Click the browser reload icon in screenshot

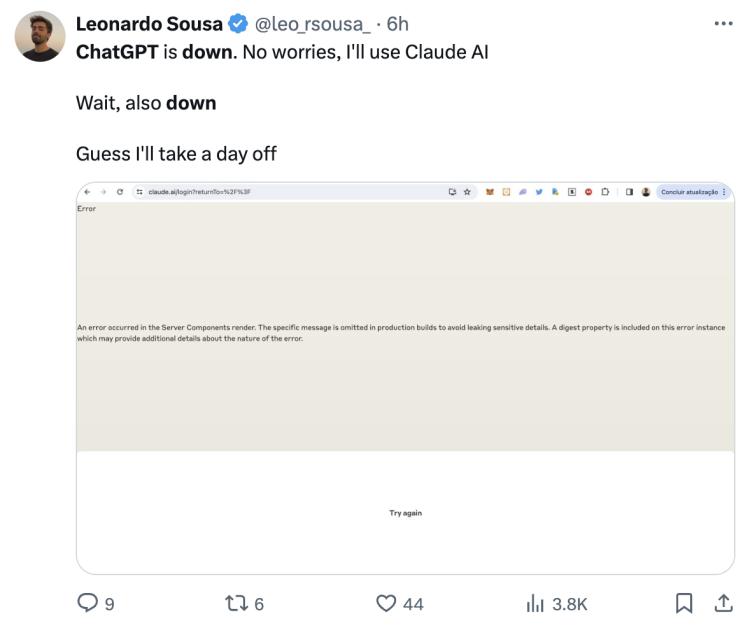click(120, 192)
